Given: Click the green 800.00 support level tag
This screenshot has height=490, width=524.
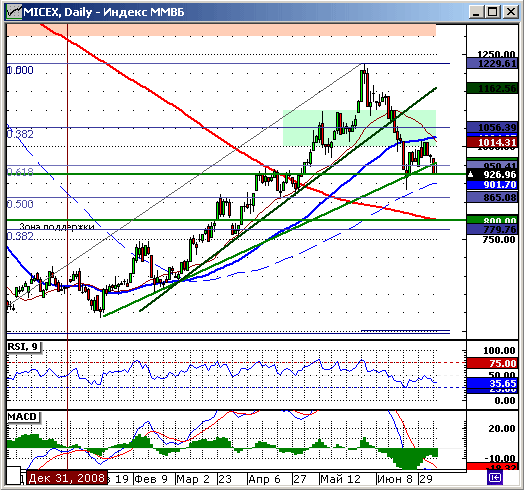Looking at the screenshot, I should click(492, 220).
